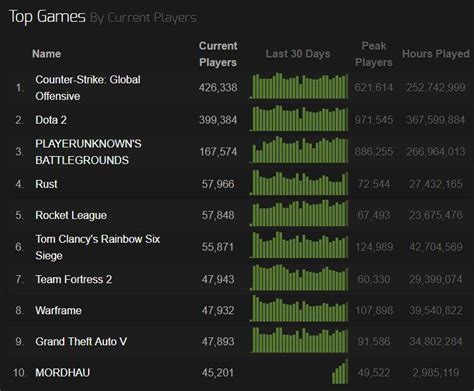Open the Rust game link

(46, 184)
